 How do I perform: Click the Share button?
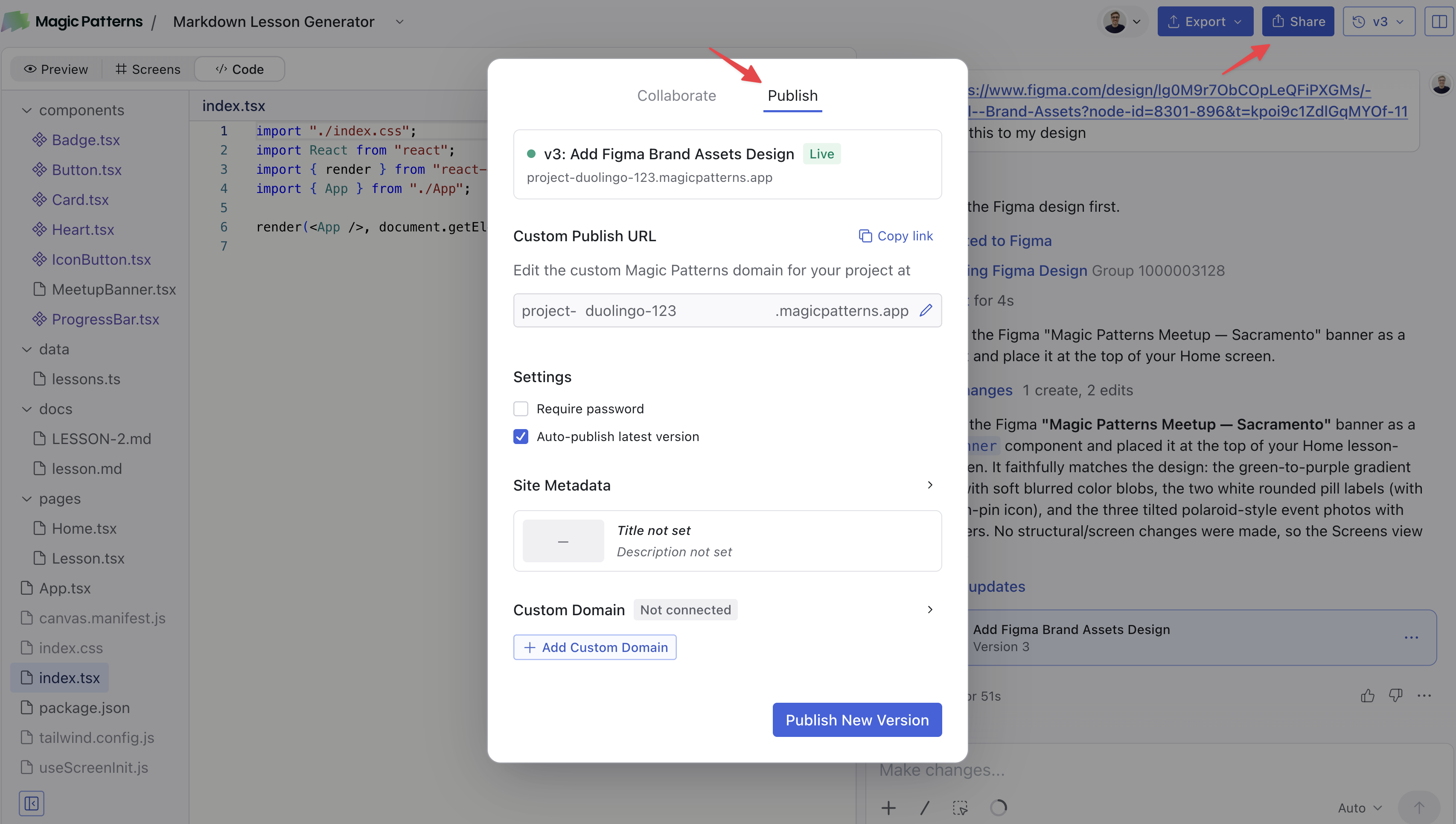point(1298,21)
